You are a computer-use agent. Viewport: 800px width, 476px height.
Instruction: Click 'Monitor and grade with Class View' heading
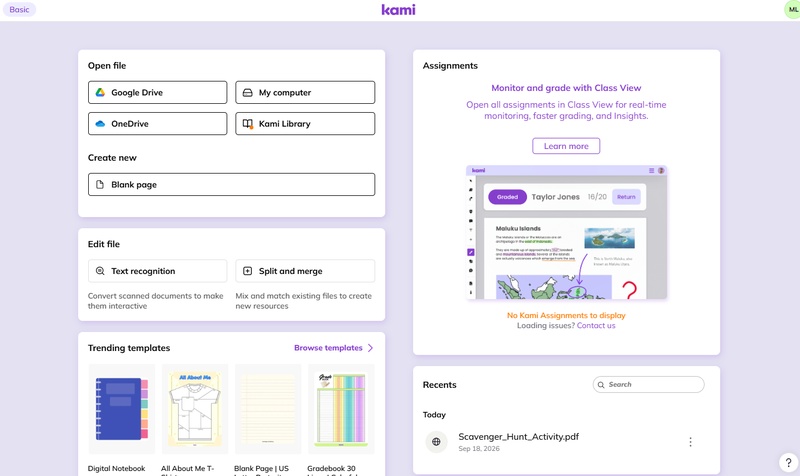(x=566, y=88)
